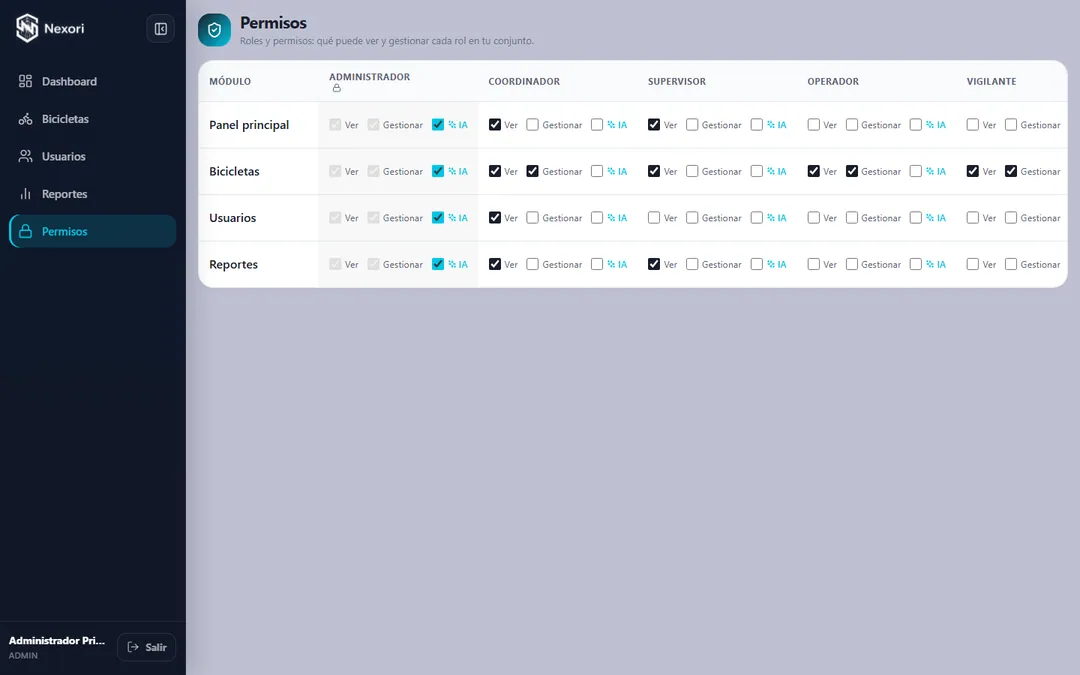Click the Panel principal row label
The image size is (1080, 675).
pyautogui.click(x=249, y=125)
